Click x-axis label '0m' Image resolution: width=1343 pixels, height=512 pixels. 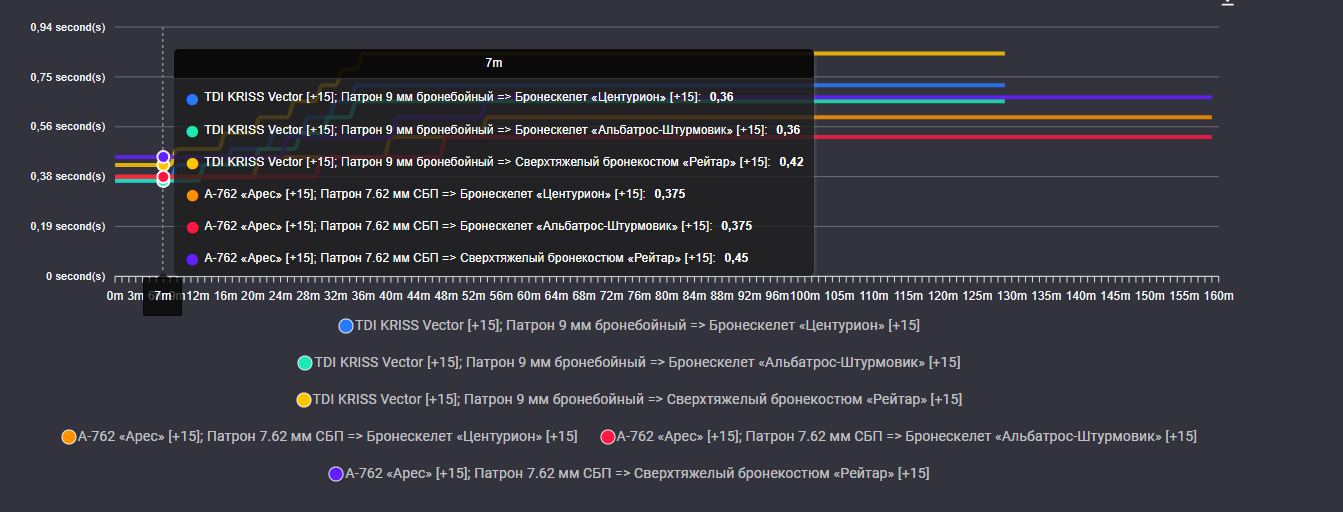pos(116,297)
